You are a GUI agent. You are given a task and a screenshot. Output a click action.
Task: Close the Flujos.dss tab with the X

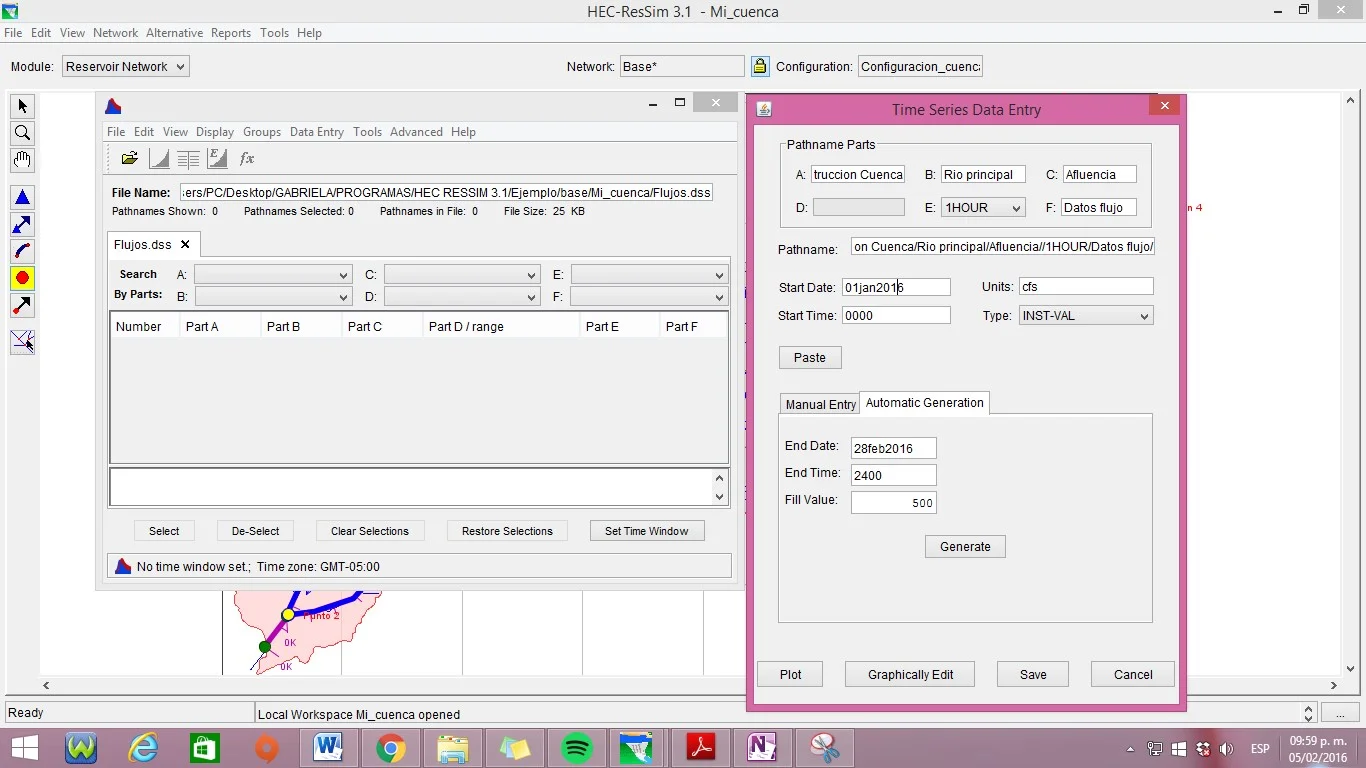pyautogui.click(x=185, y=244)
